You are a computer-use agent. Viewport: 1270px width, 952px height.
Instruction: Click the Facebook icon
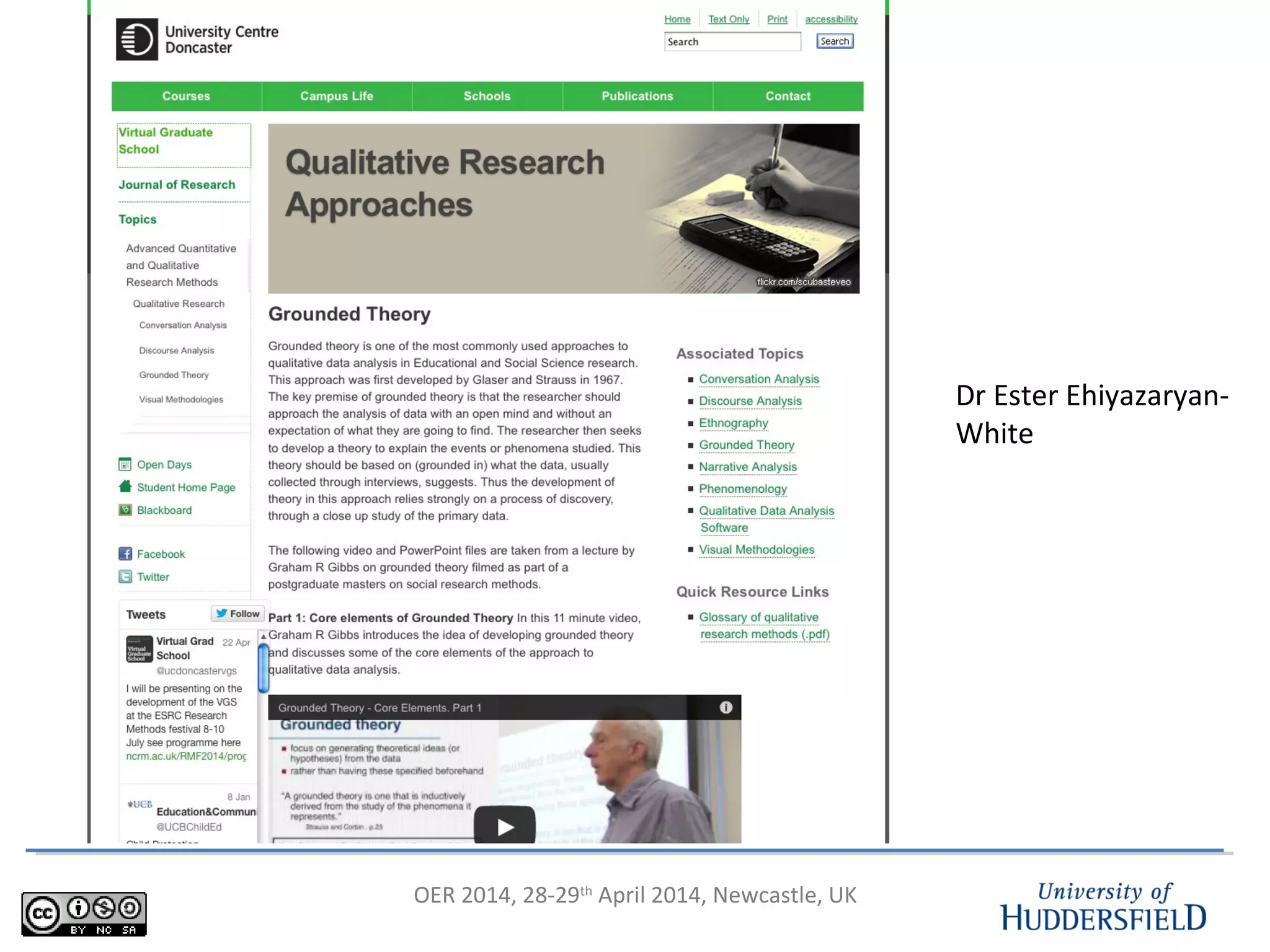[x=125, y=553]
